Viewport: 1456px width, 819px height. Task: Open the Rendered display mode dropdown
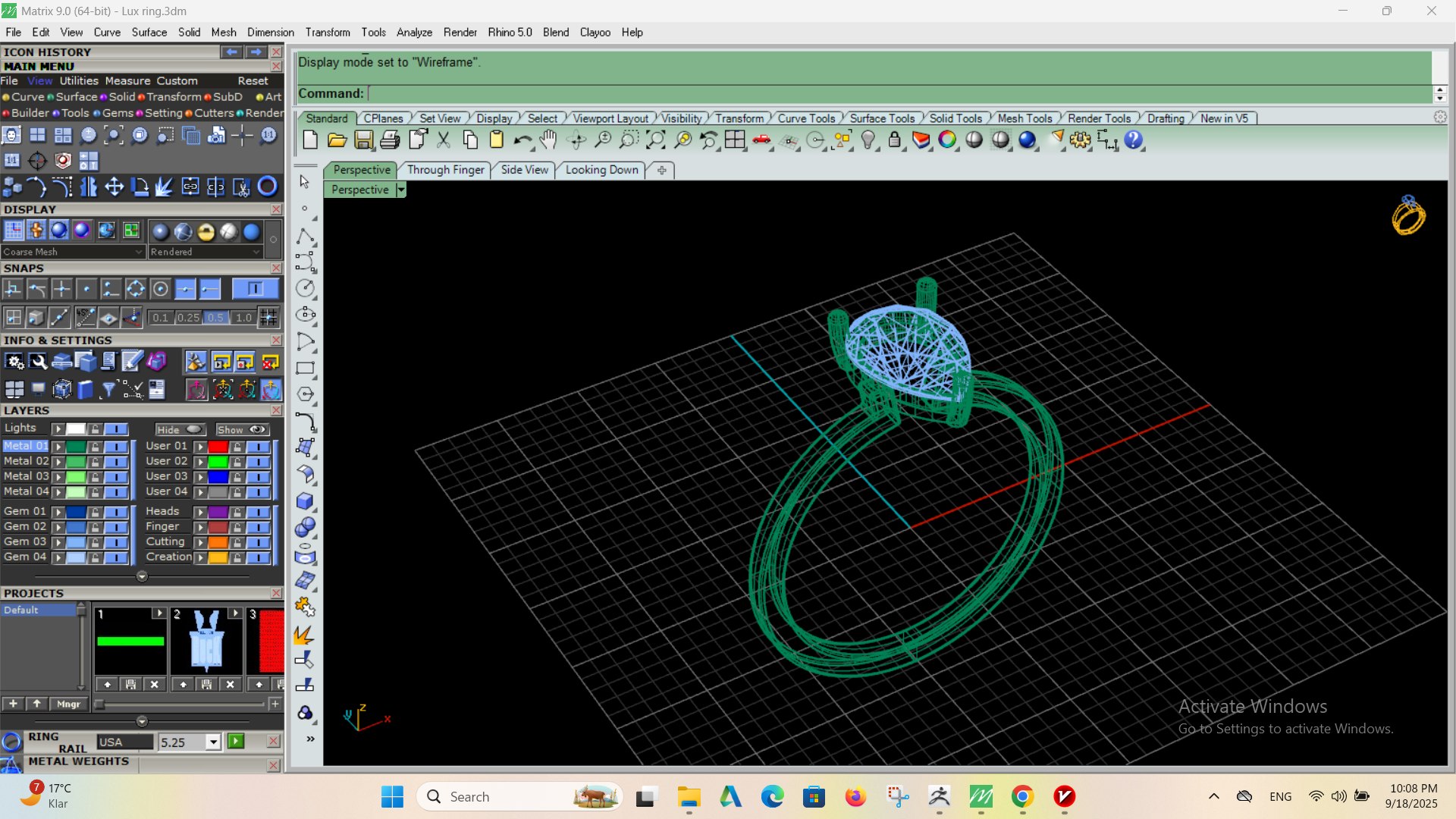tap(205, 252)
